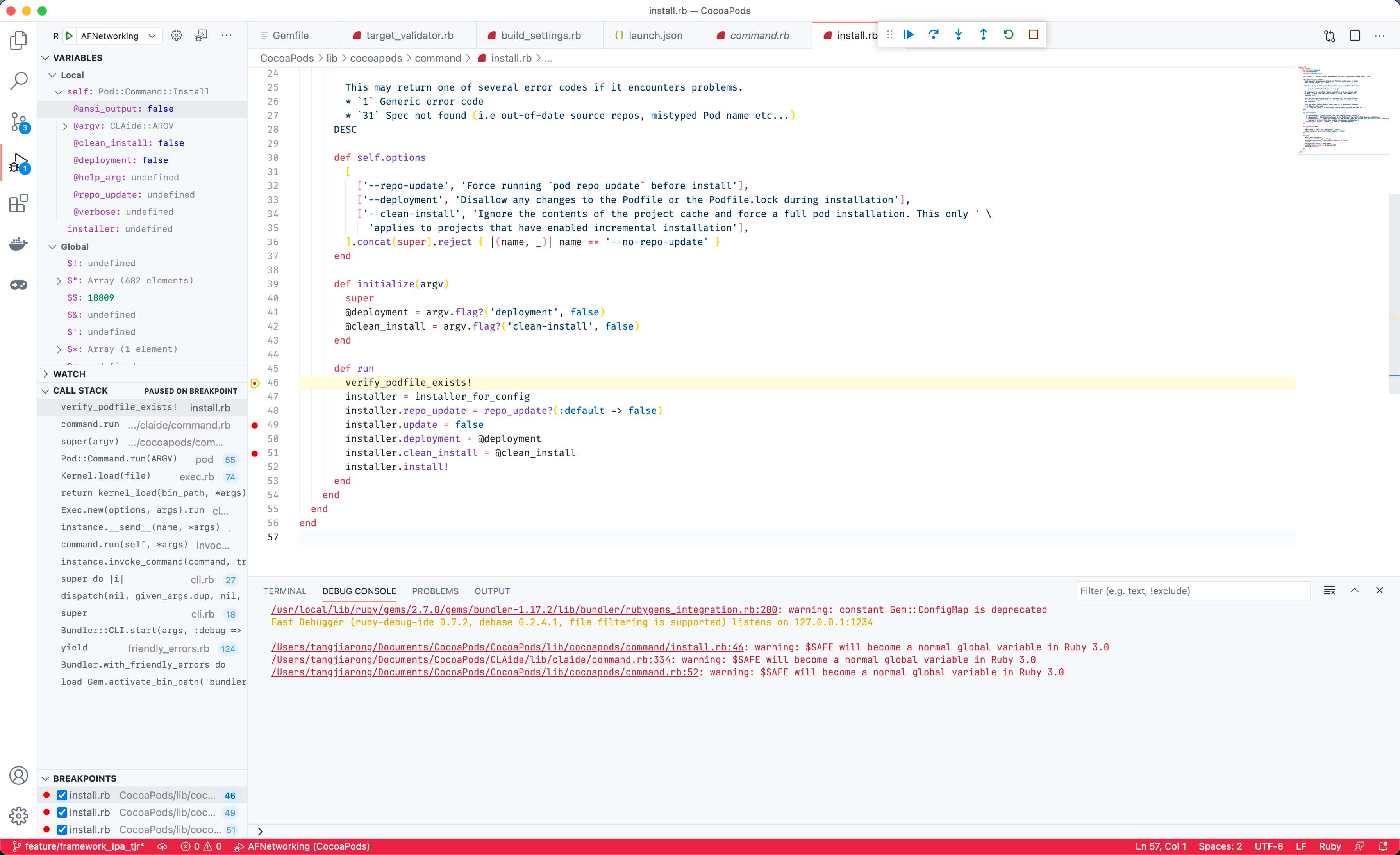Open launch.json via gear icon

click(x=177, y=35)
